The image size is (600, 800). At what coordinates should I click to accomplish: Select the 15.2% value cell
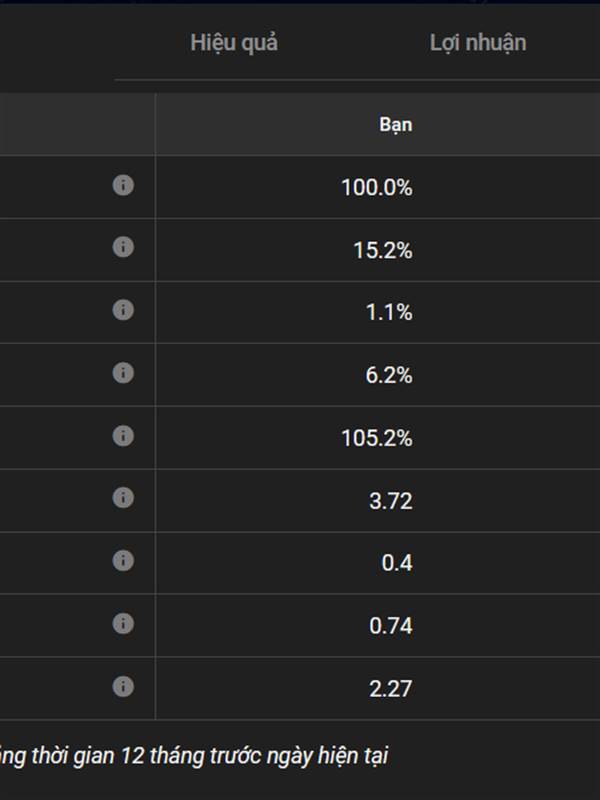pyautogui.click(x=383, y=250)
